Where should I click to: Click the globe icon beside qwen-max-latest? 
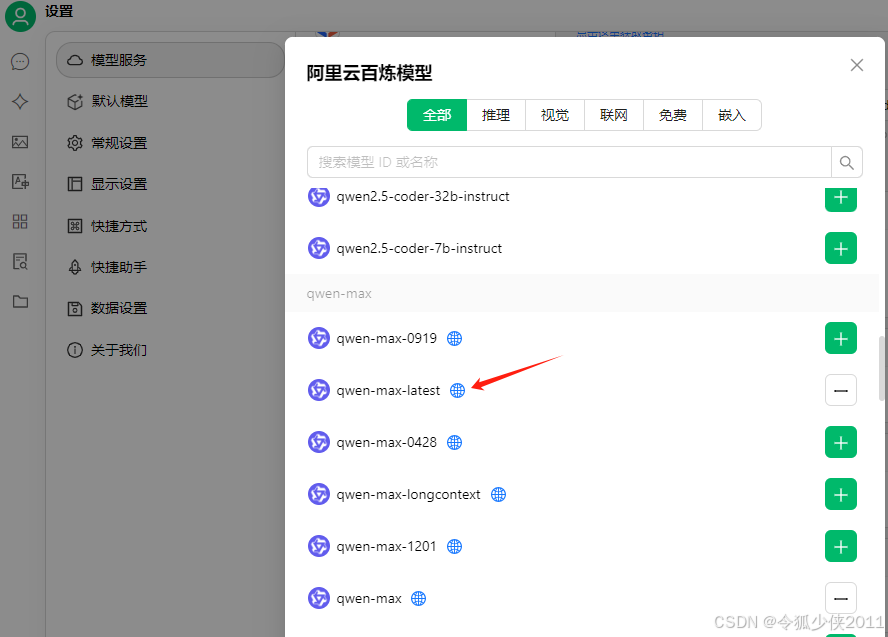457,391
